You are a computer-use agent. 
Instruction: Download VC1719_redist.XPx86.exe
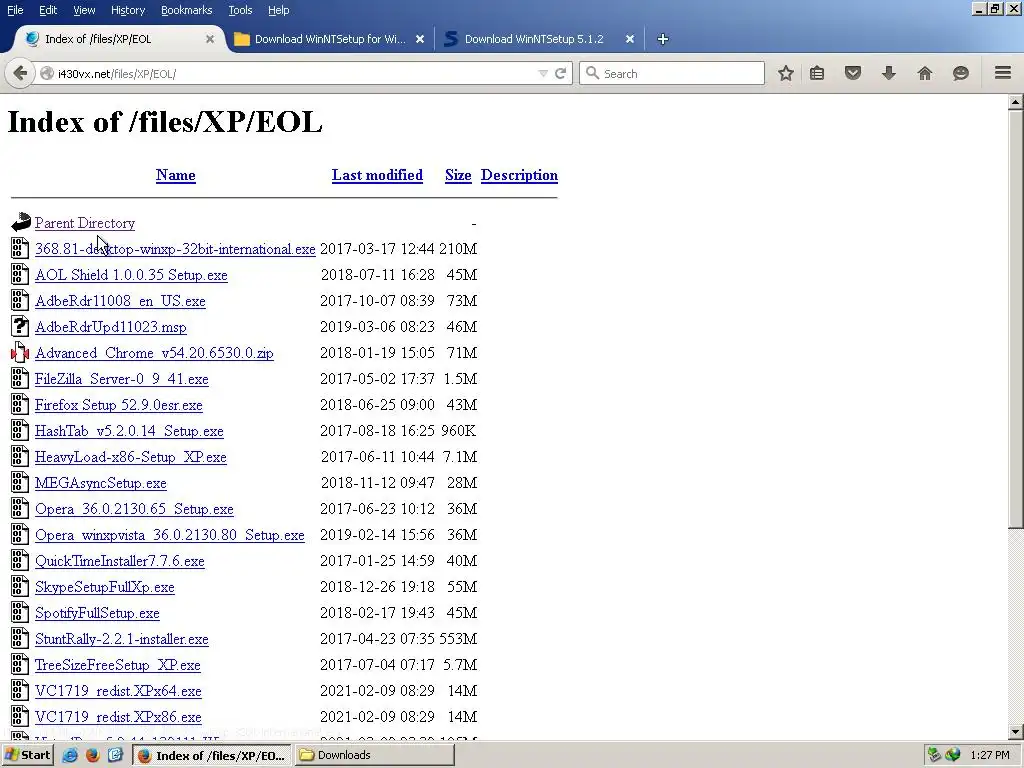pos(118,717)
